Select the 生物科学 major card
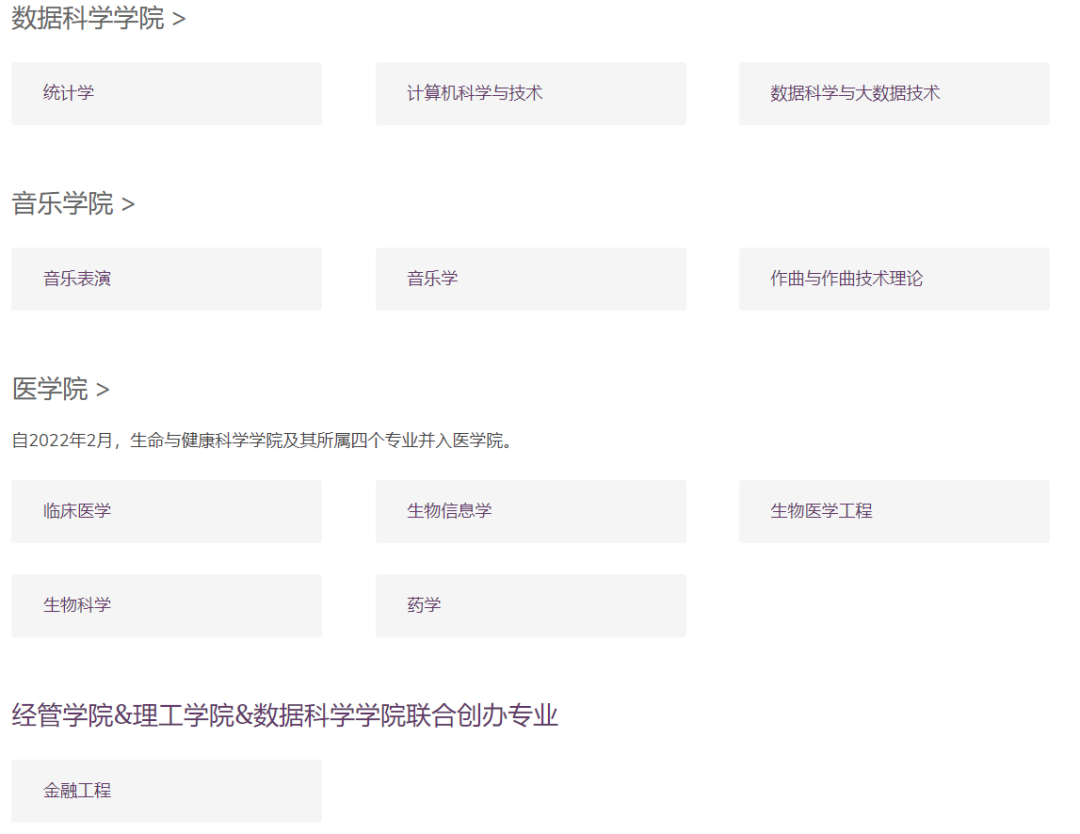Image resolution: width=1080 pixels, height=834 pixels. (167, 605)
